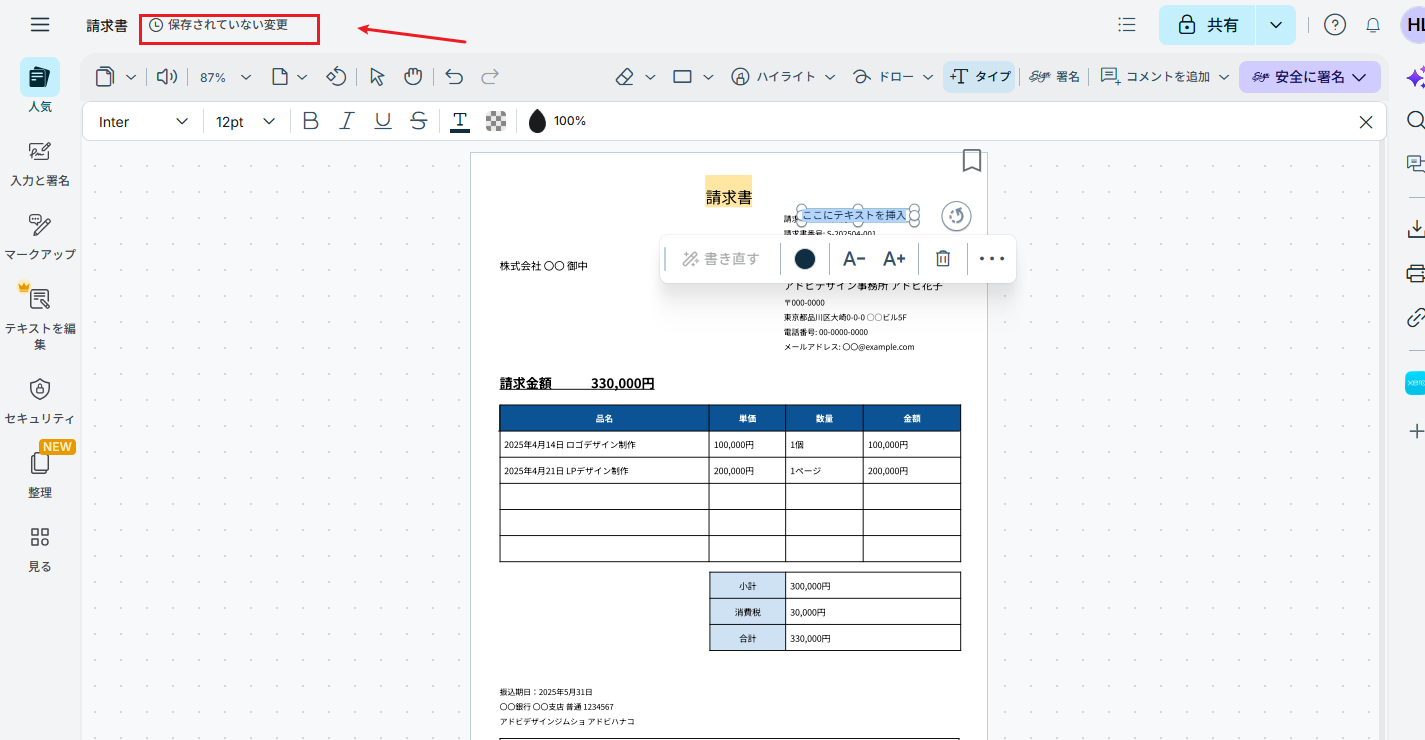Open the 安全に署名 dropdown
The width and height of the screenshot is (1425, 740).
pos(1310,77)
